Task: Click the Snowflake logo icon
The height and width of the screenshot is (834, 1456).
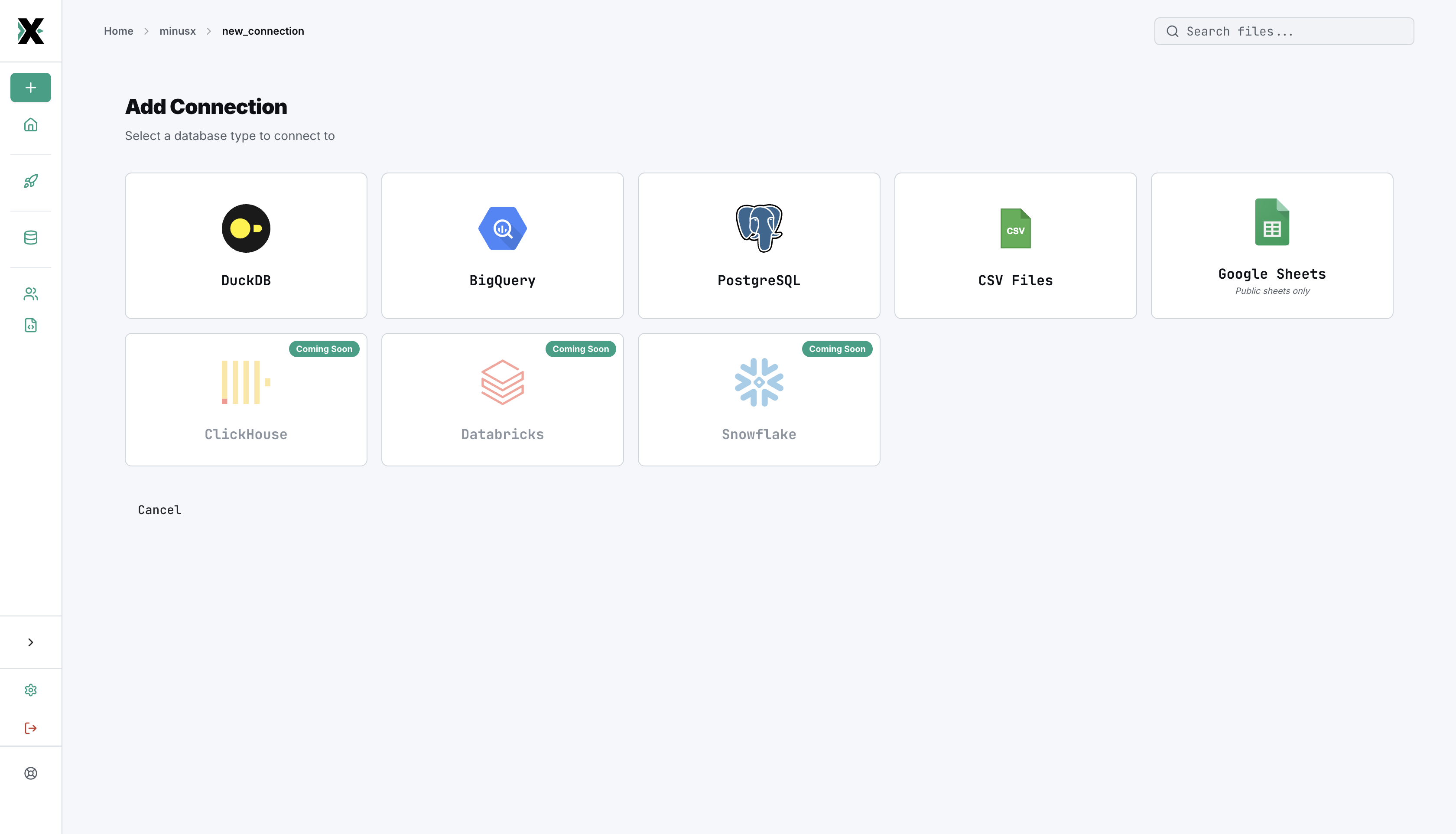Action: pos(759,382)
